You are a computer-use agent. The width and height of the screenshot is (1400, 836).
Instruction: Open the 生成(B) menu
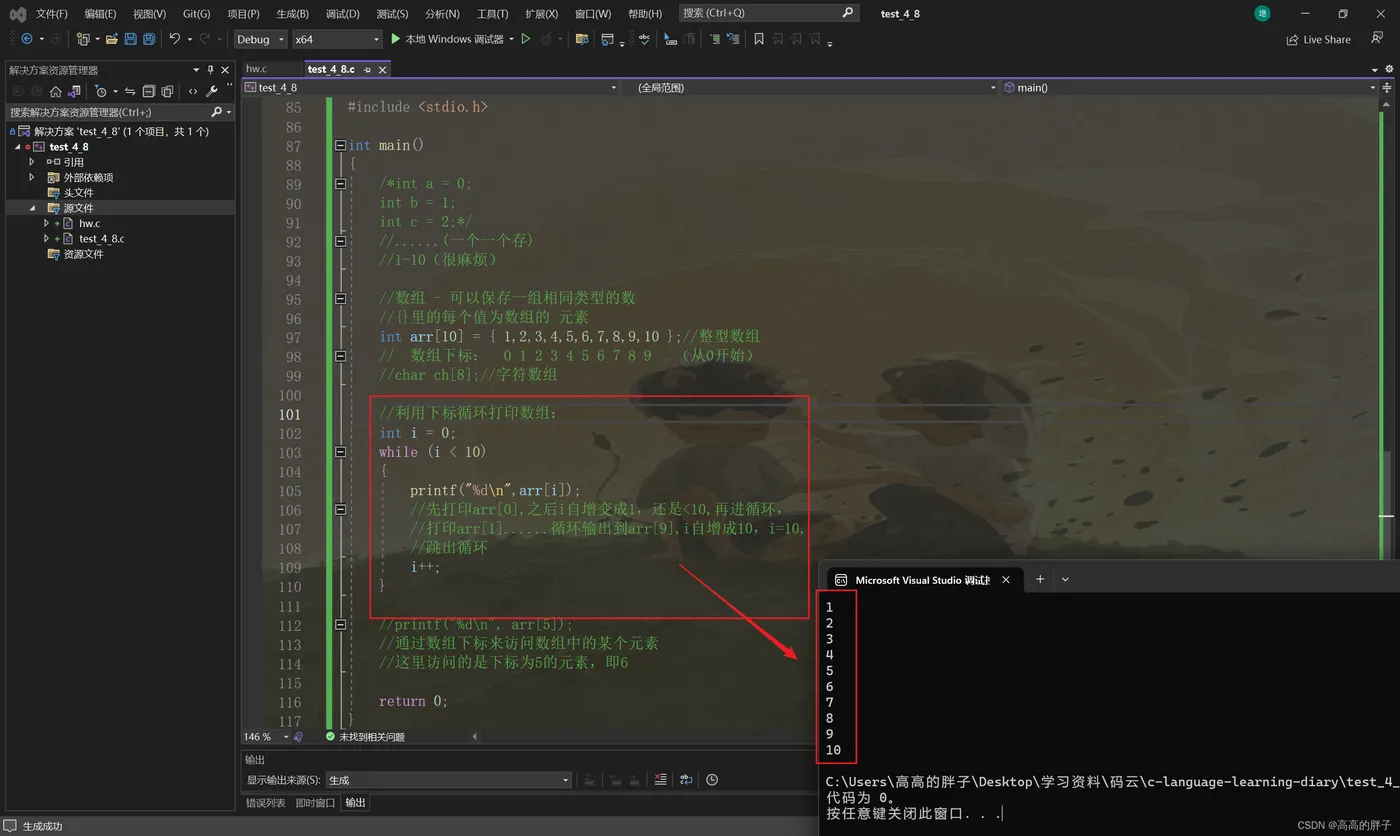coord(293,14)
